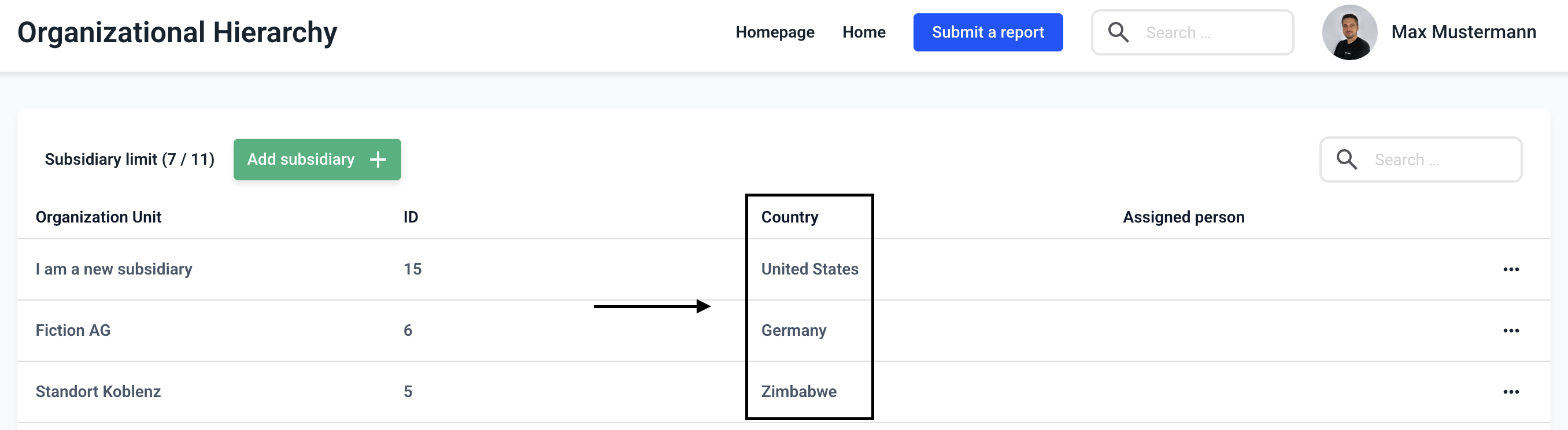Click the Add subsidiary button
Viewport: 1568px width, 430px height.
click(x=301, y=160)
